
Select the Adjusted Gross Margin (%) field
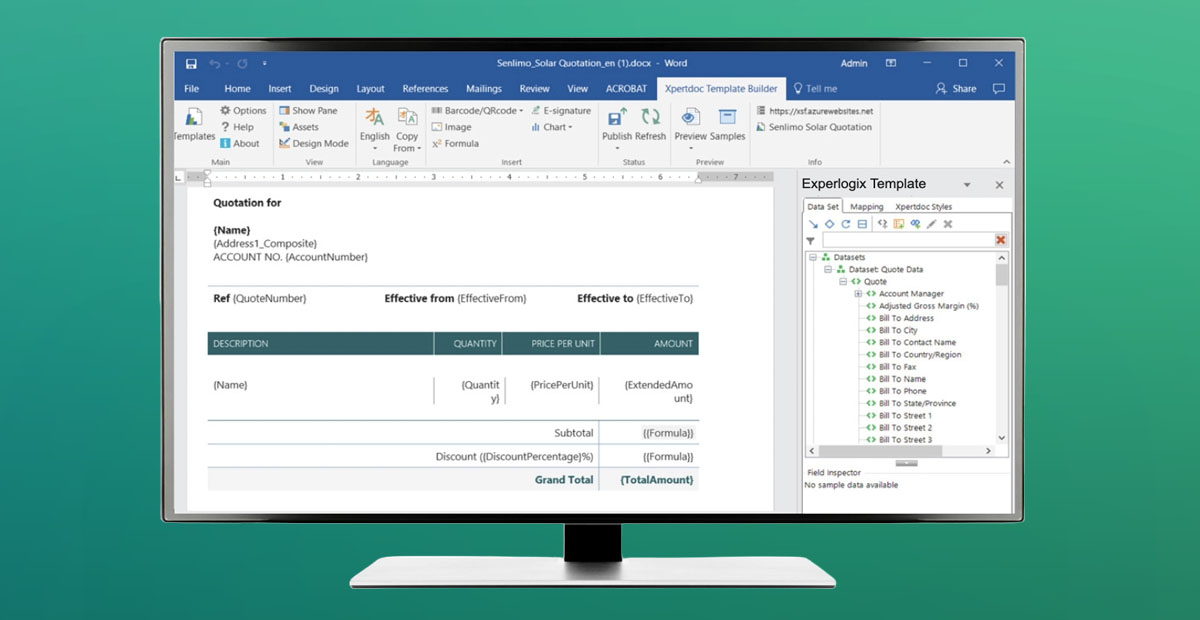coord(929,306)
